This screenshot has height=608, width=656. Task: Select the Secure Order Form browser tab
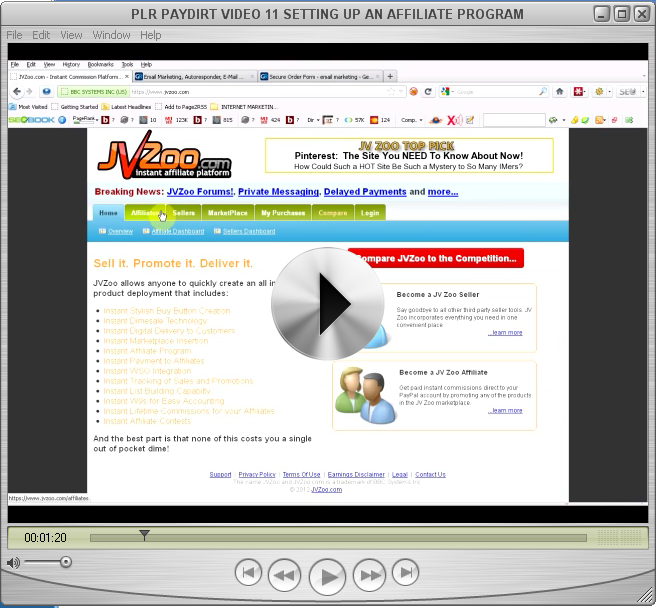[x=320, y=77]
